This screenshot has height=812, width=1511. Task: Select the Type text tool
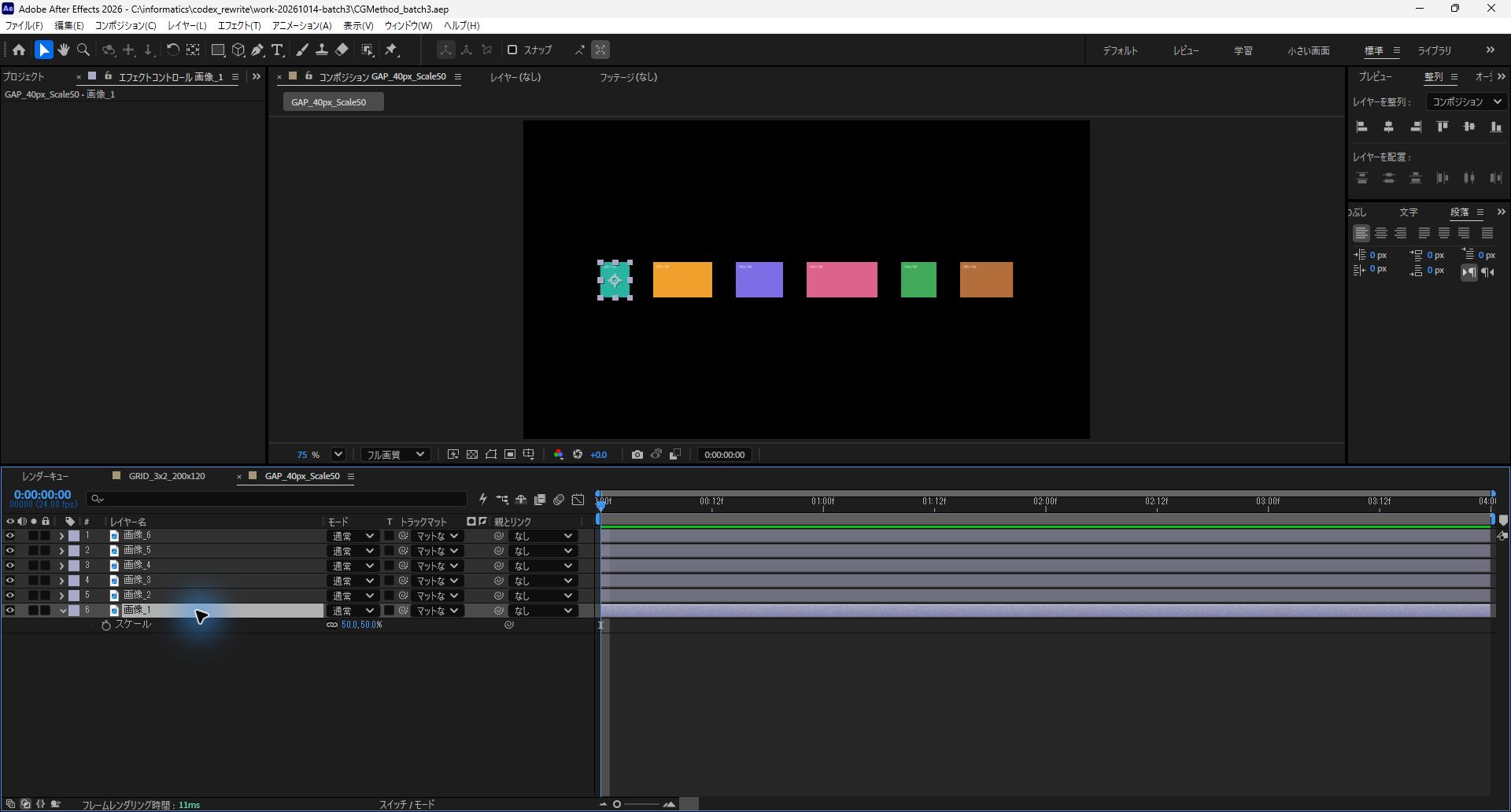pos(277,50)
